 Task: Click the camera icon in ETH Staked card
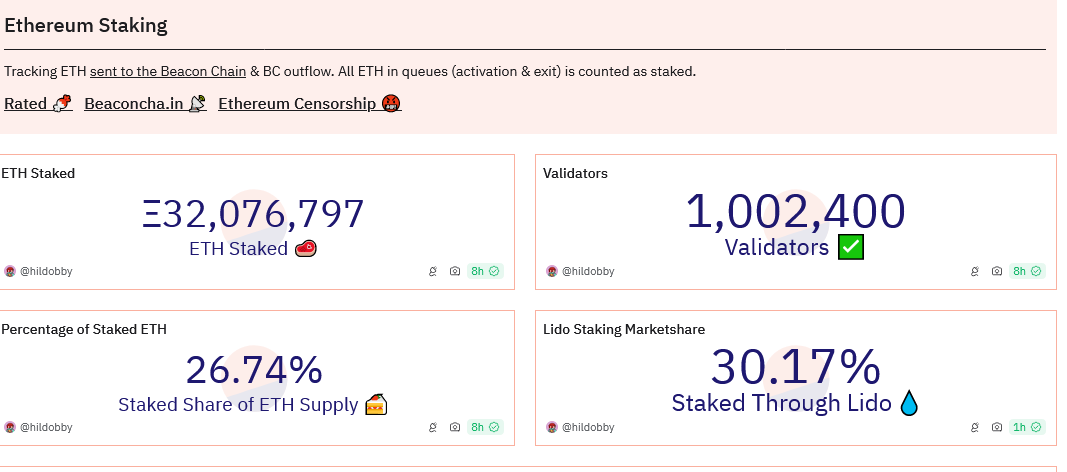coord(455,271)
